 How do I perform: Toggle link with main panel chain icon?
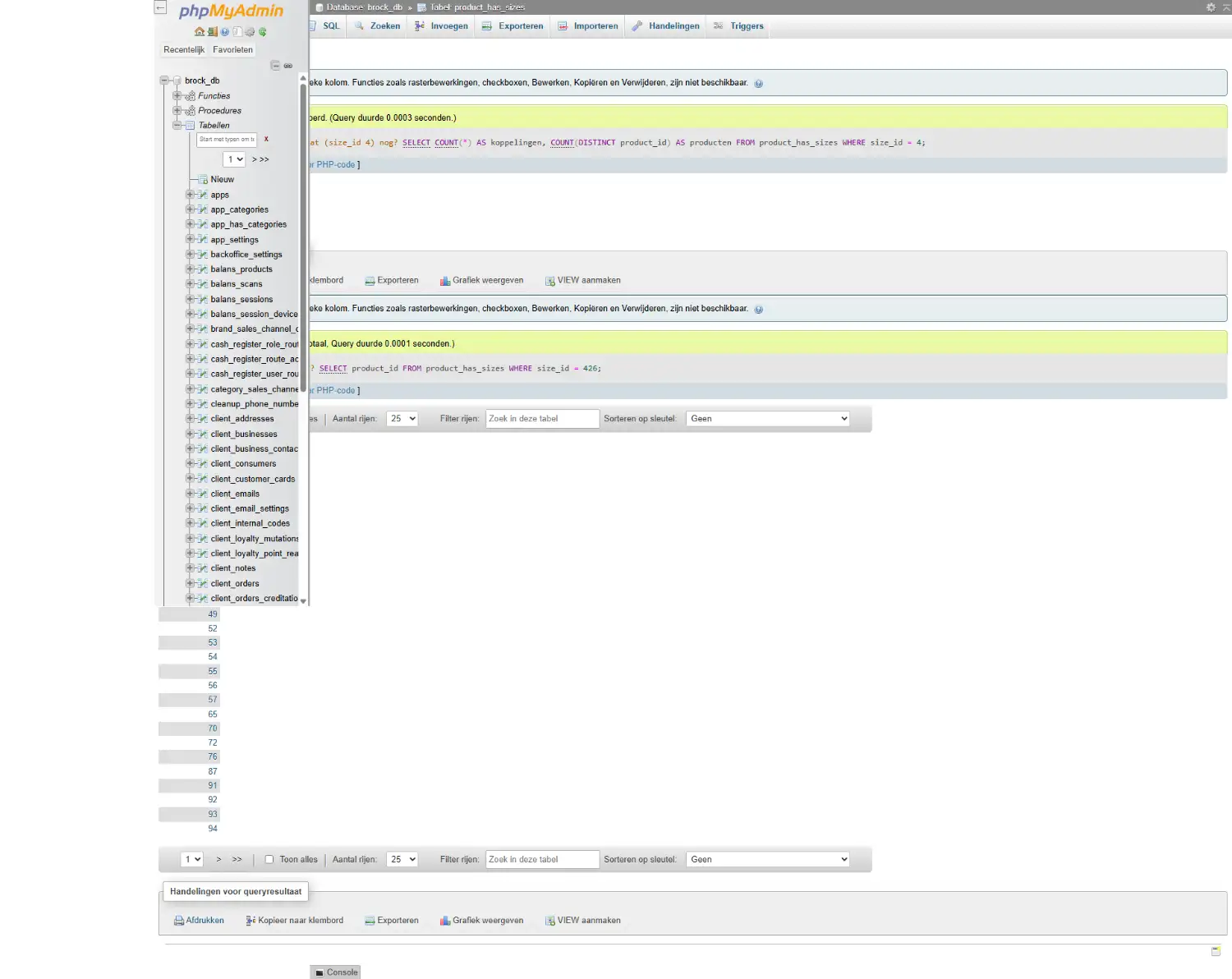(x=288, y=66)
